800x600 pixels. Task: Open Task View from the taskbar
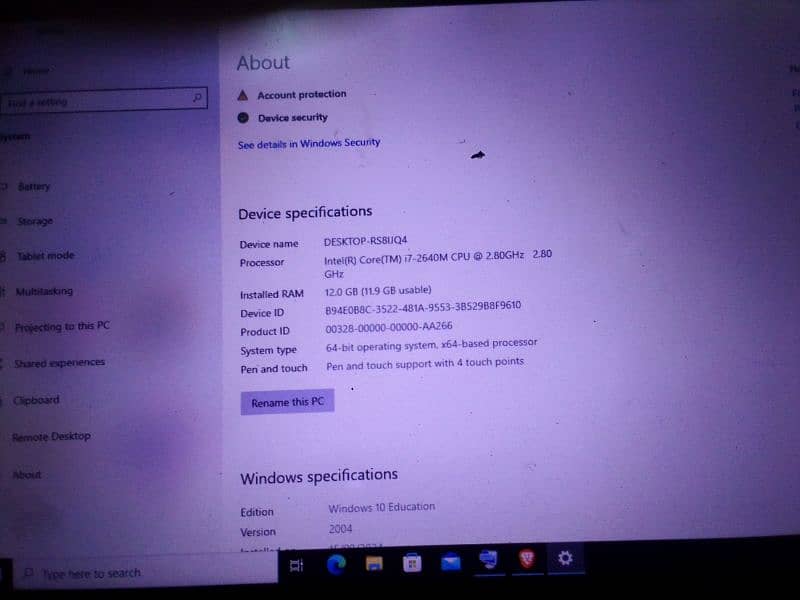[296, 566]
